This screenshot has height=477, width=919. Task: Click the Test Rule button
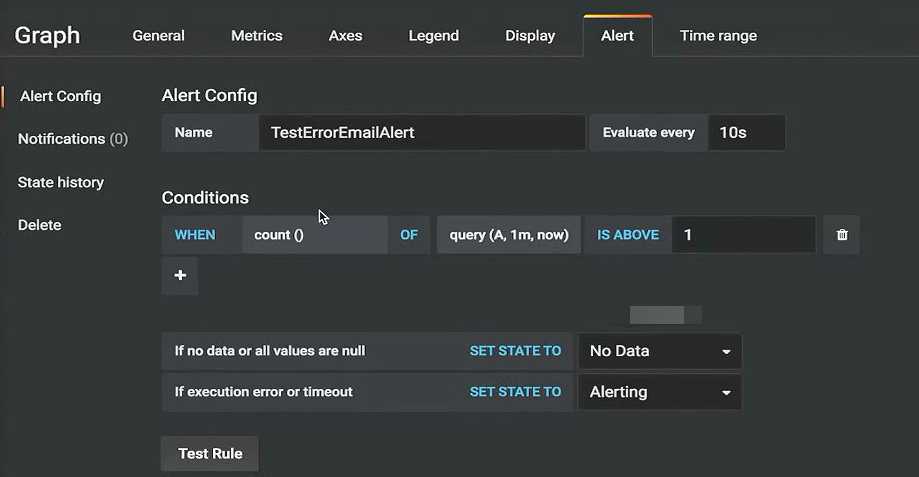click(x=210, y=454)
